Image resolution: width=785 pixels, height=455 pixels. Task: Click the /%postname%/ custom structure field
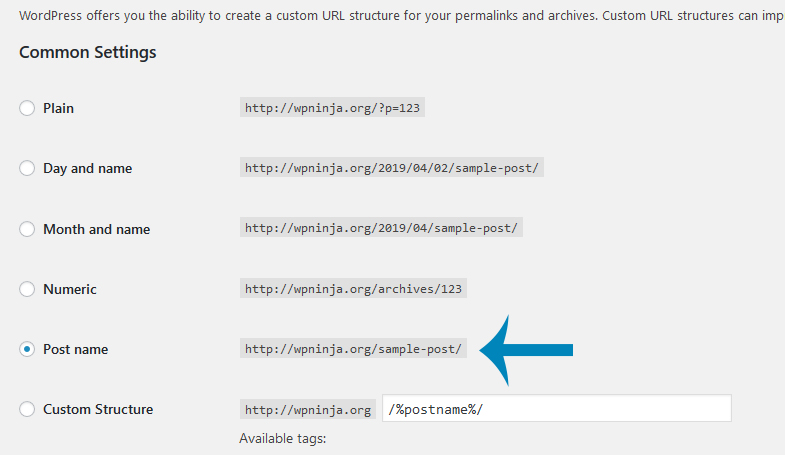point(557,408)
